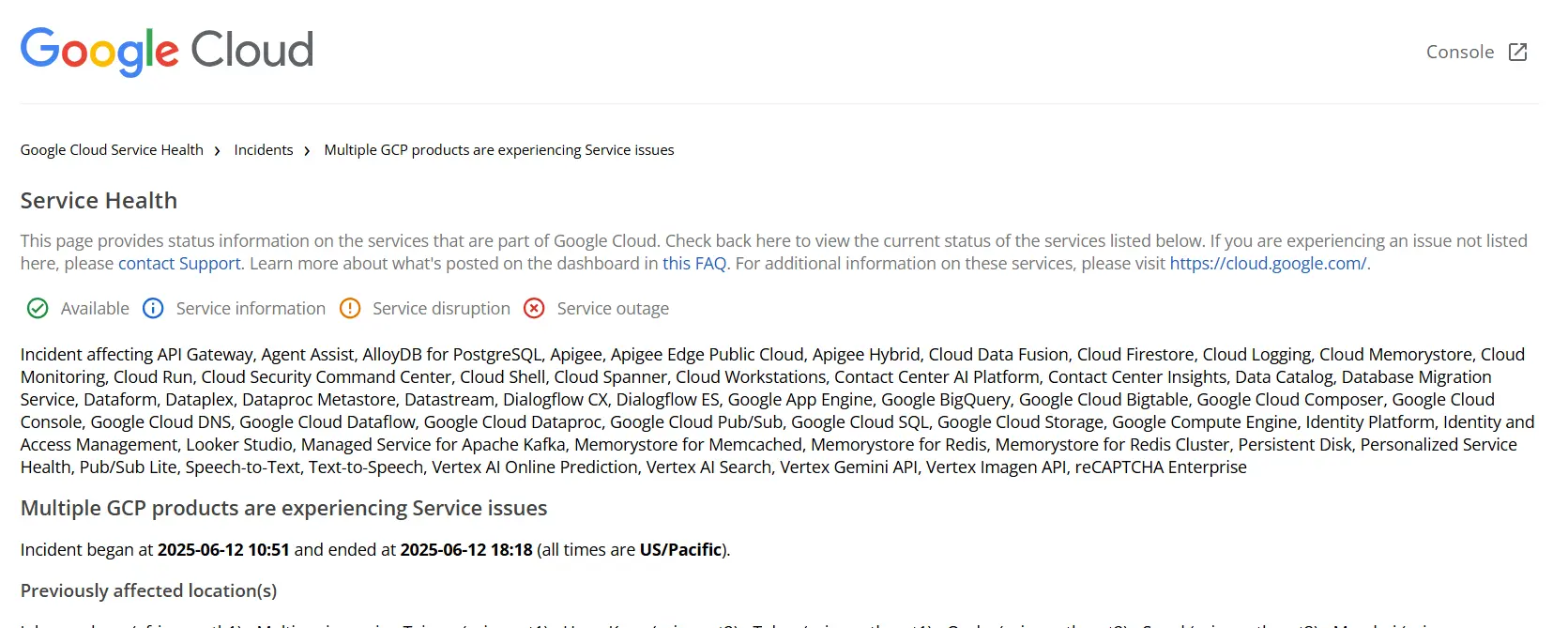Click the orange Service disruption icon
The height and width of the screenshot is (628, 1568).
(350, 309)
